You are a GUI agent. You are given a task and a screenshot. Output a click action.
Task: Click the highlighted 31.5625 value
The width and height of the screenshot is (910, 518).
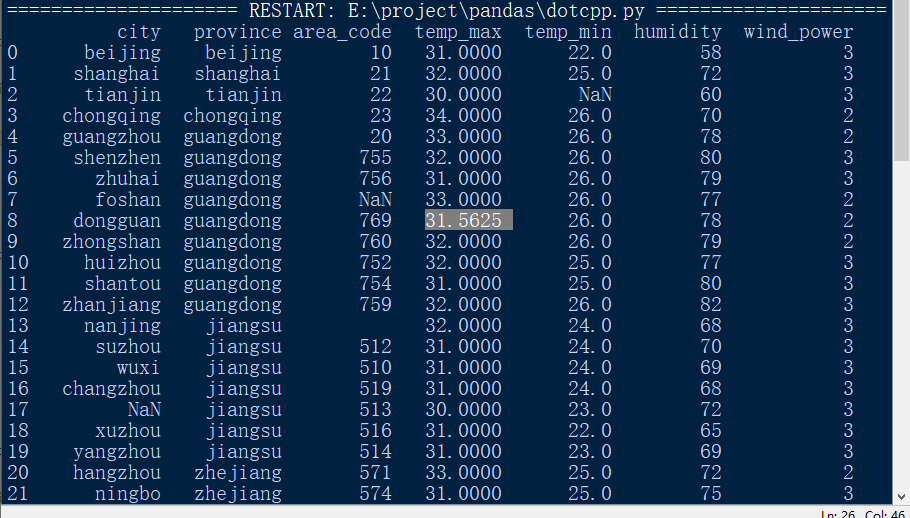click(x=468, y=220)
